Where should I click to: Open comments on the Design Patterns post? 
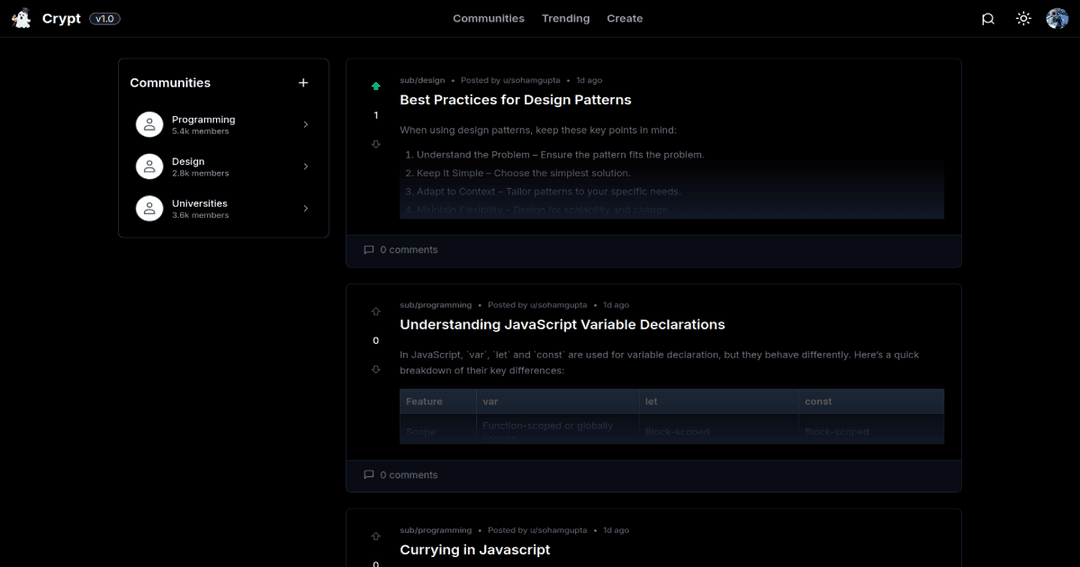401,250
